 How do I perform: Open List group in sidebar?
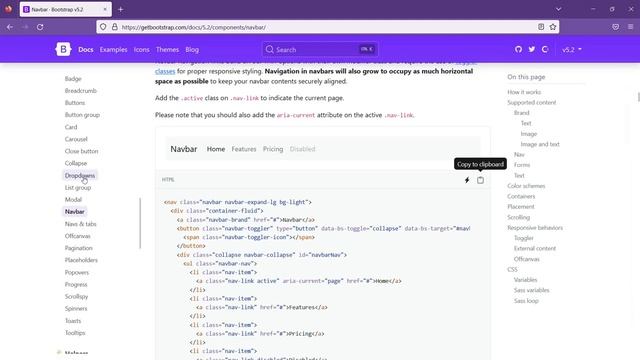[78, 187]
